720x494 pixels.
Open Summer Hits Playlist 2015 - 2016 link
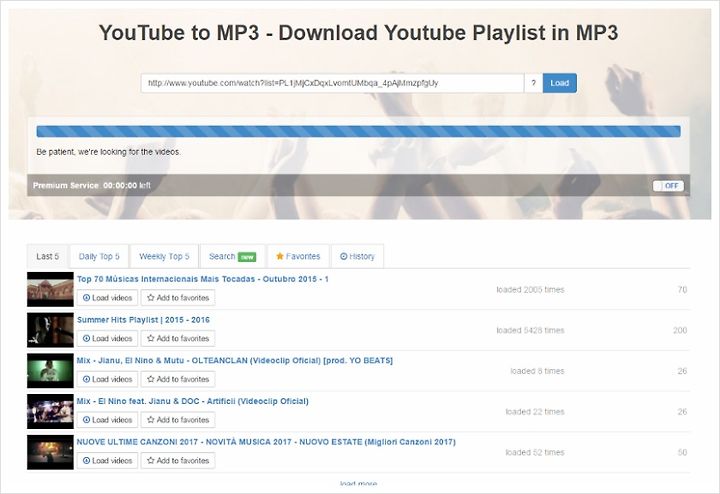point(143,320)
